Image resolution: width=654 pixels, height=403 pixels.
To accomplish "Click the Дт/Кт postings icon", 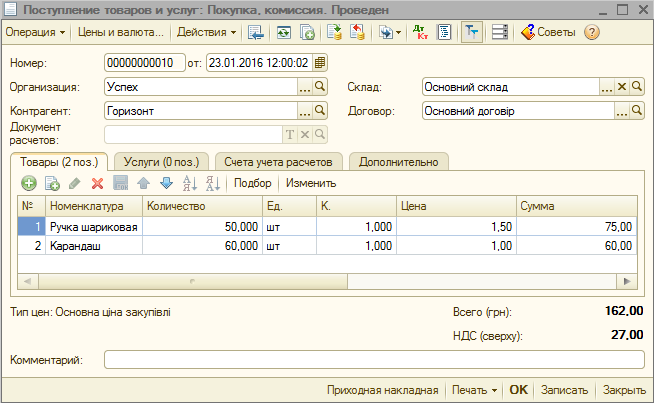I will (422, 32).
